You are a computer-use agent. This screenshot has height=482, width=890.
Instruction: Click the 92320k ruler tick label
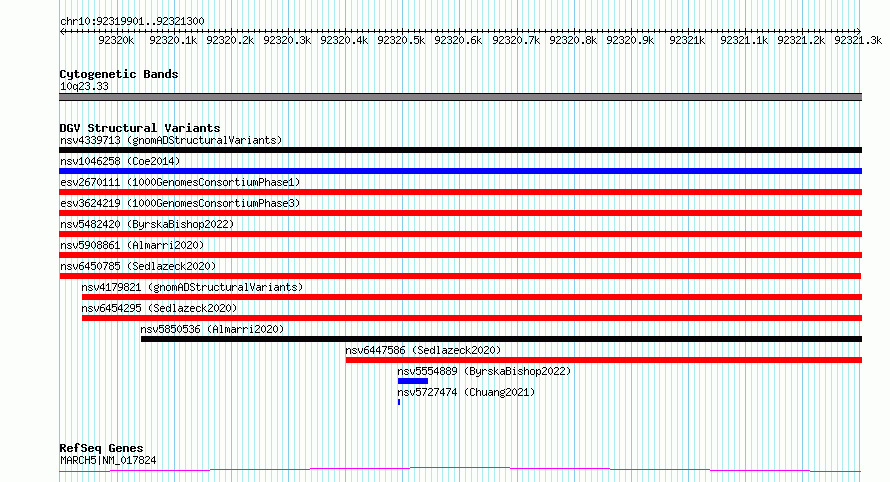116,40
